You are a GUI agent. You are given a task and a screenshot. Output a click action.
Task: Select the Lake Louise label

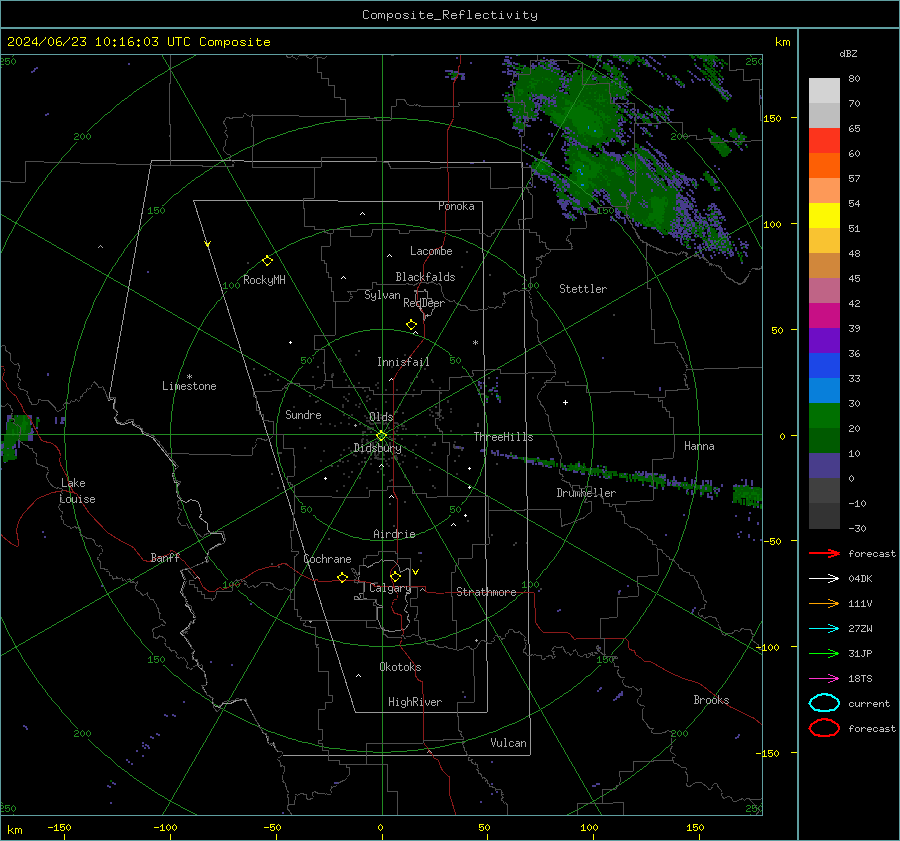[77, 491]
